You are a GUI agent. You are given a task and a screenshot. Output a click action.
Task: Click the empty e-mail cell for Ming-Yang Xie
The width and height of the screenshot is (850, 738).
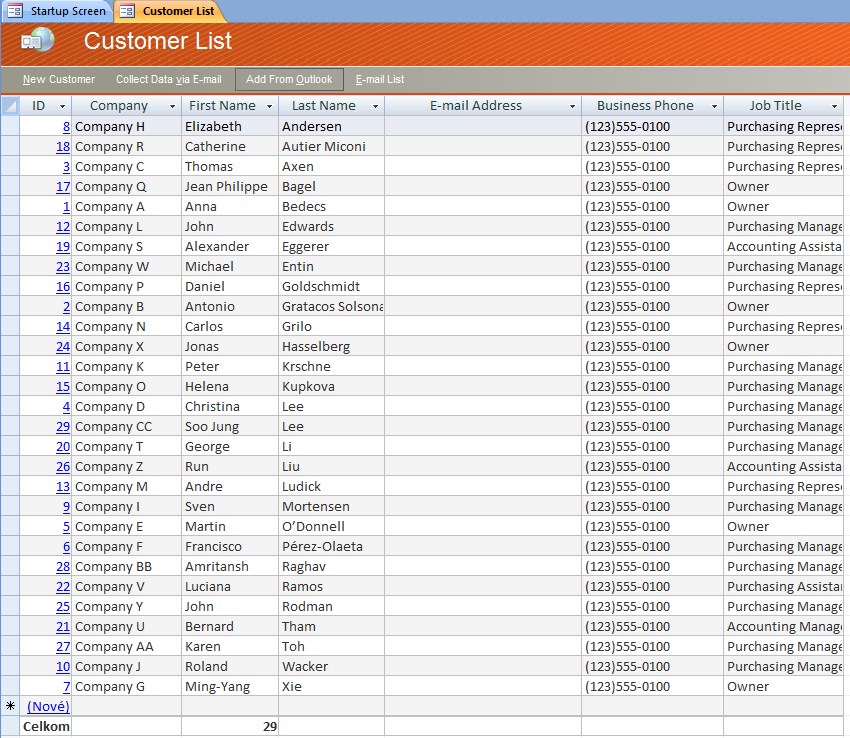483,686
